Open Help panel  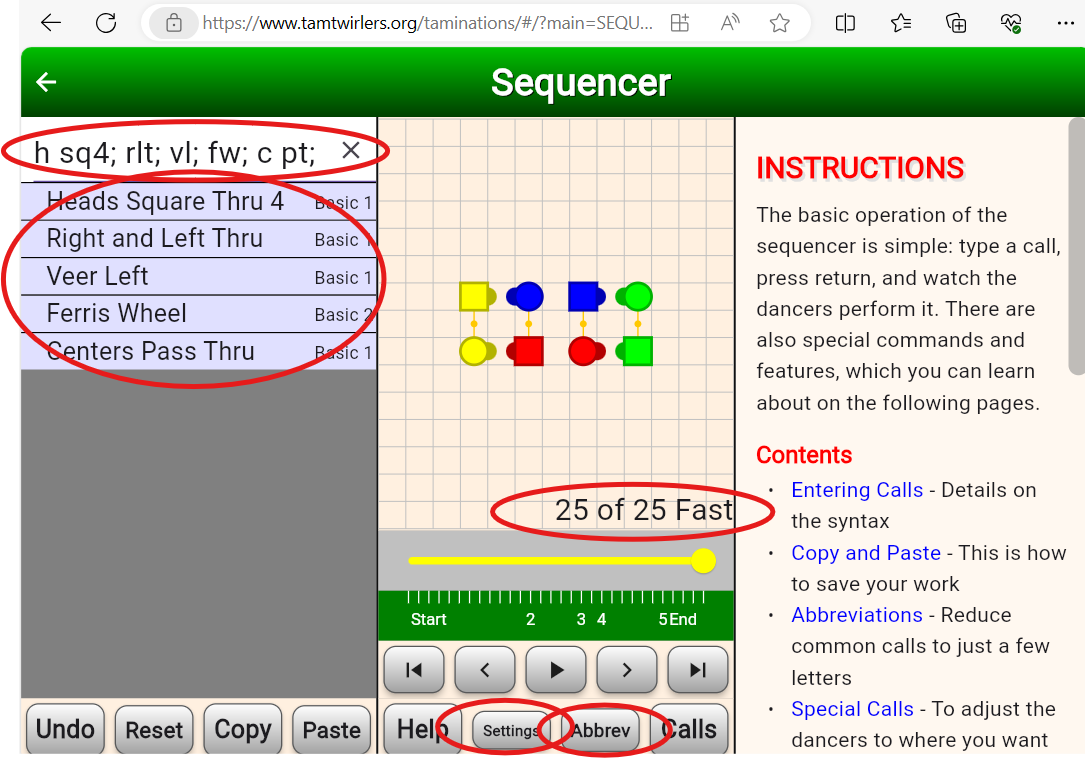(422, 729)
